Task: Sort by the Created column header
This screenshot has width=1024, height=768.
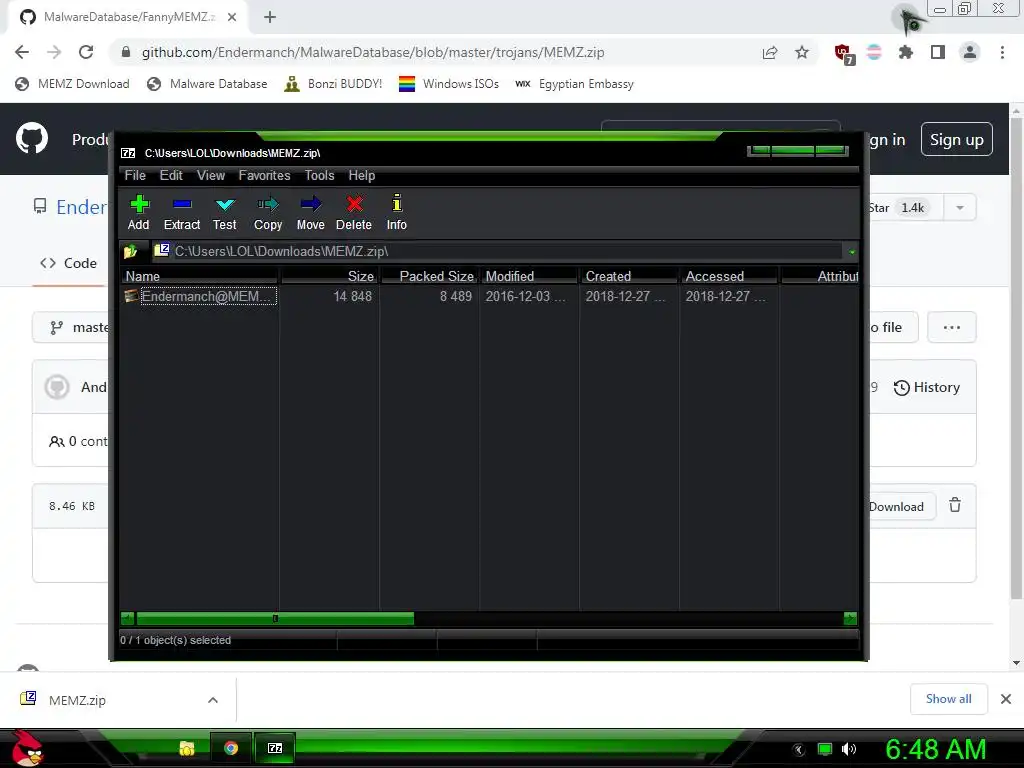Action: click(x=630, y=276)
